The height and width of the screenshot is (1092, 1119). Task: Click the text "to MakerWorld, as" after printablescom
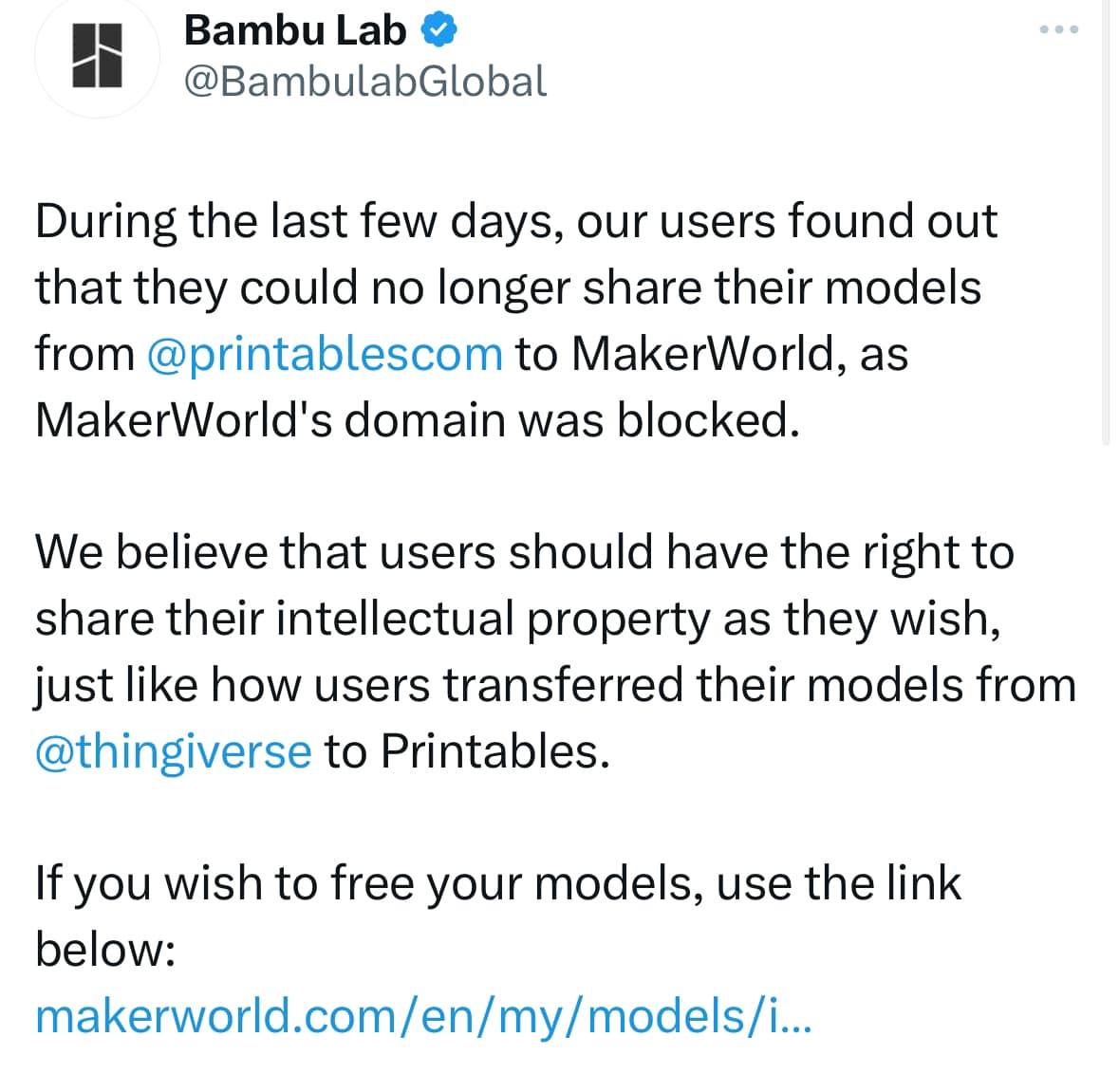[x=712, y=354]
